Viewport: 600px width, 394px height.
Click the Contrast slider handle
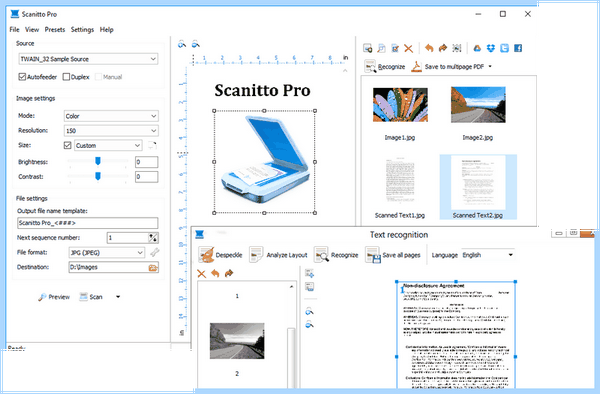[x=98, y=176]
